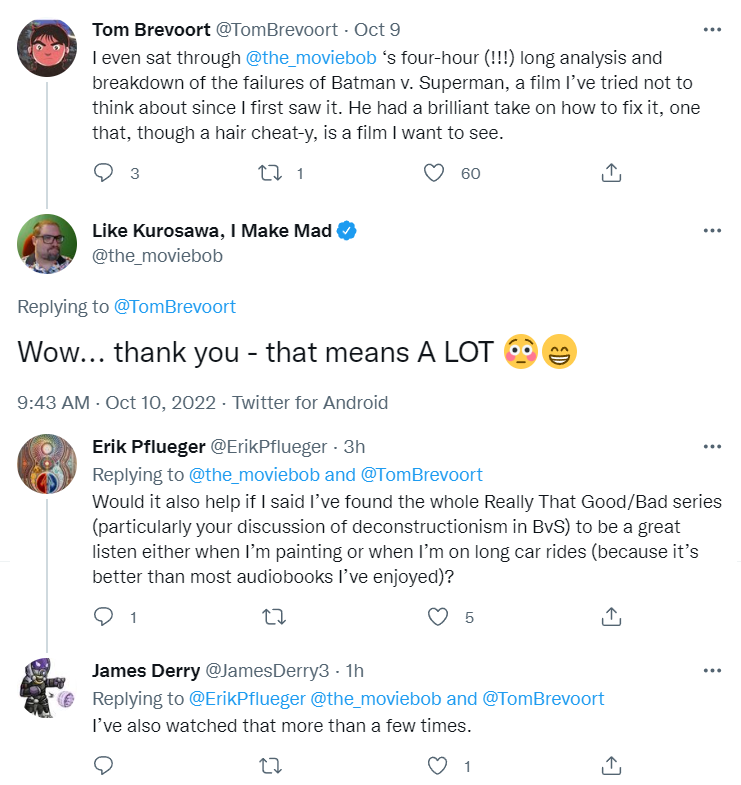This screenshot has height=785, width=741.
Task: Share Tom Brevoort's tweet
Action: click(611, 173)
